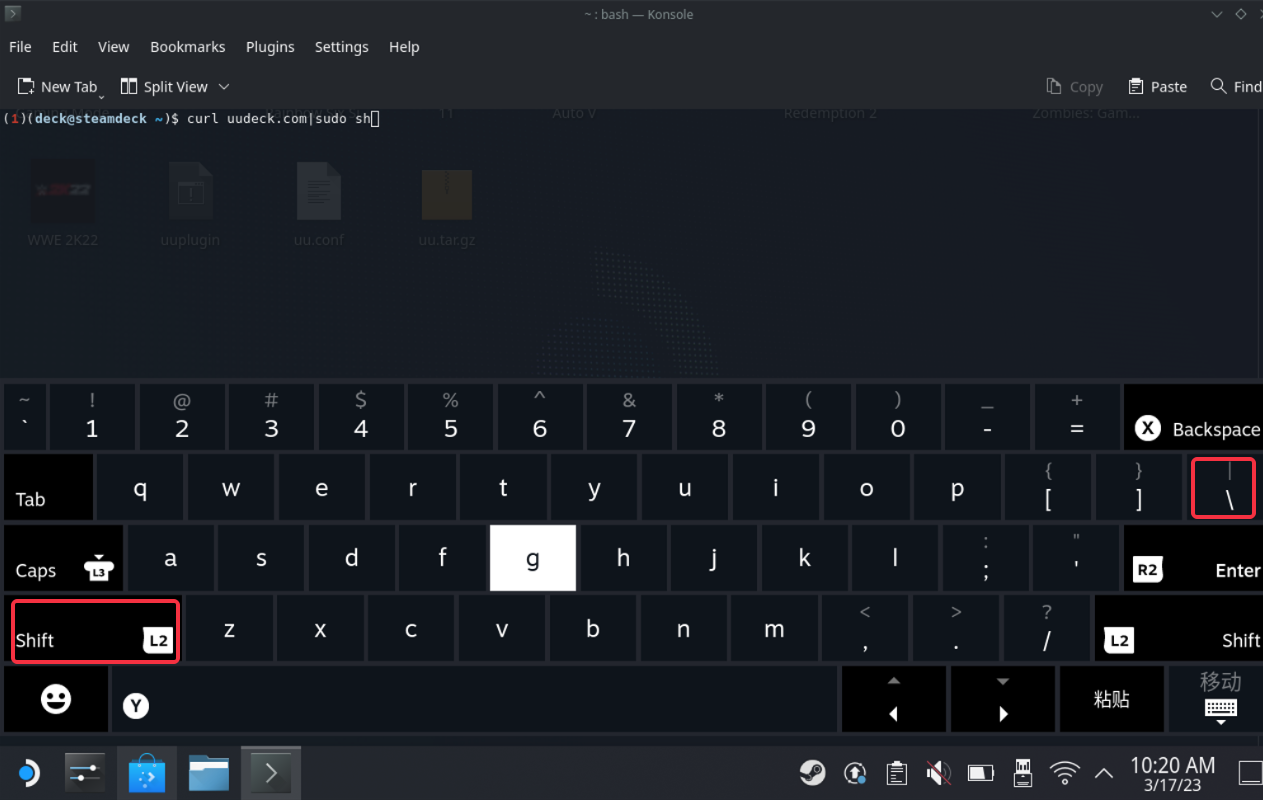Open the emoji picker on the keyboard
Image resolution: width=1263 pixels, height=800 pixels.
pos(56,700)
